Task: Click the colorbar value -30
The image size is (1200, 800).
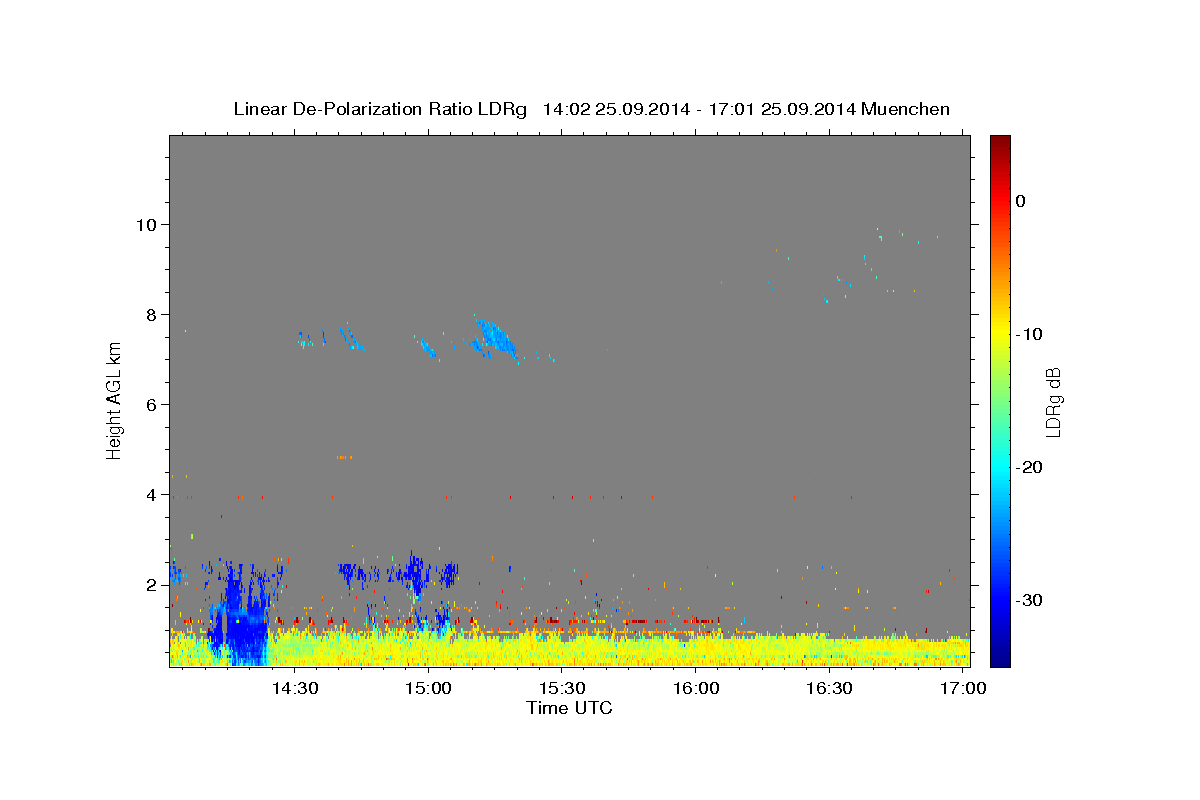Action: [x=1031, y=600]
